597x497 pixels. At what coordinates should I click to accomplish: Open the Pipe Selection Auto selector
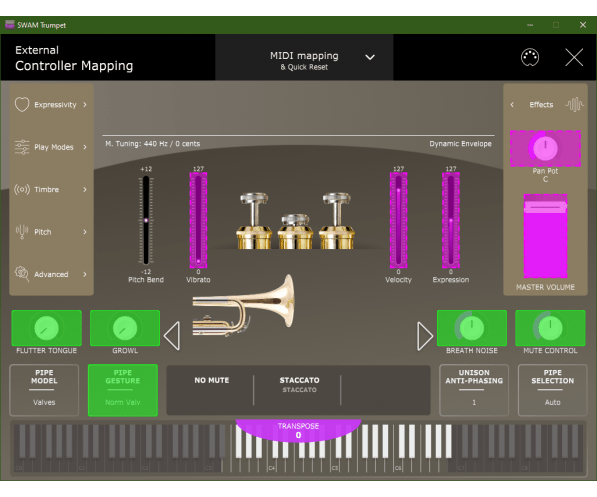coord(552,390)
